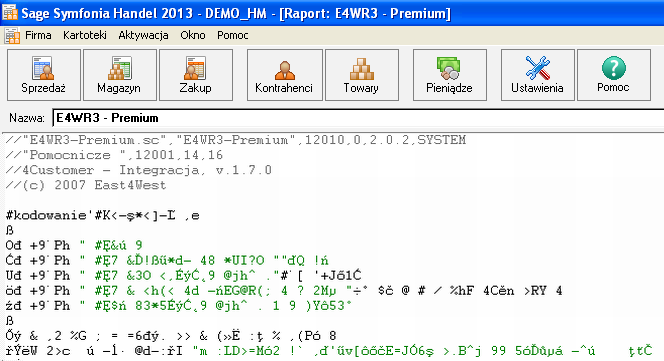Image resolution: width=664 pixels, height=361 pixels.
Task: Click the title bar text Sage Symfonia Handel 2013
Action: [x=107, y=13]
